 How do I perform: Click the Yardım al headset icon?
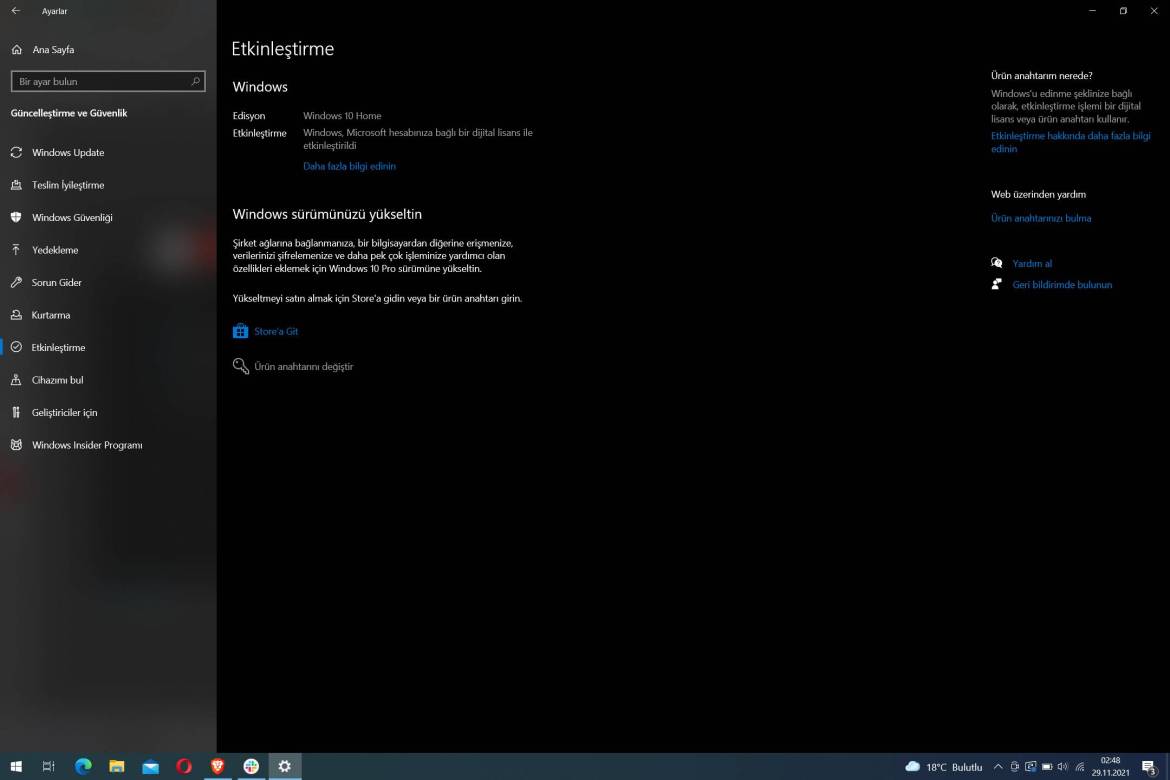(x=996, y=262)
